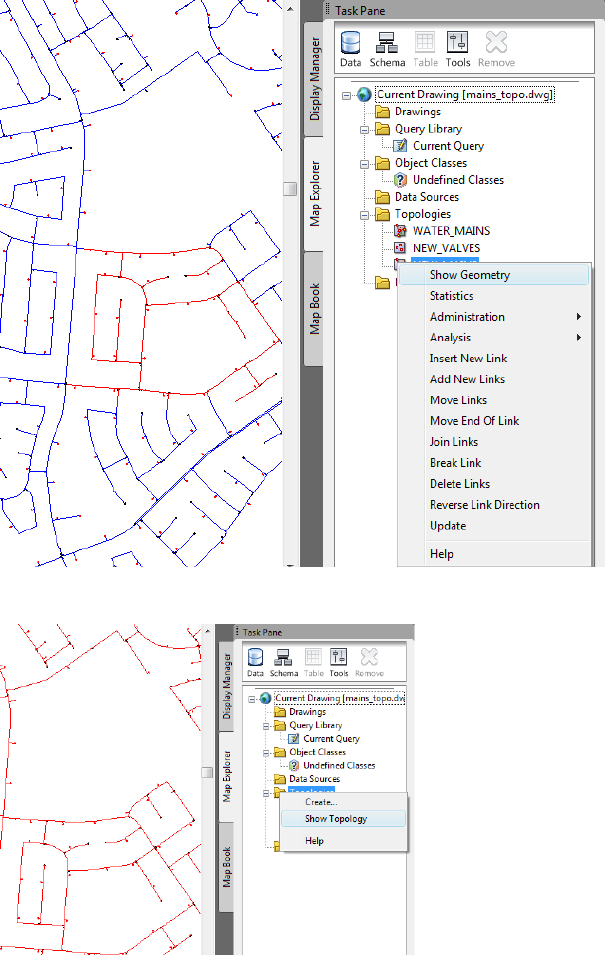Click the Undefined Classes icon in lower pane
This screenshot has width=605, height=955.
[x=294, y=765]
